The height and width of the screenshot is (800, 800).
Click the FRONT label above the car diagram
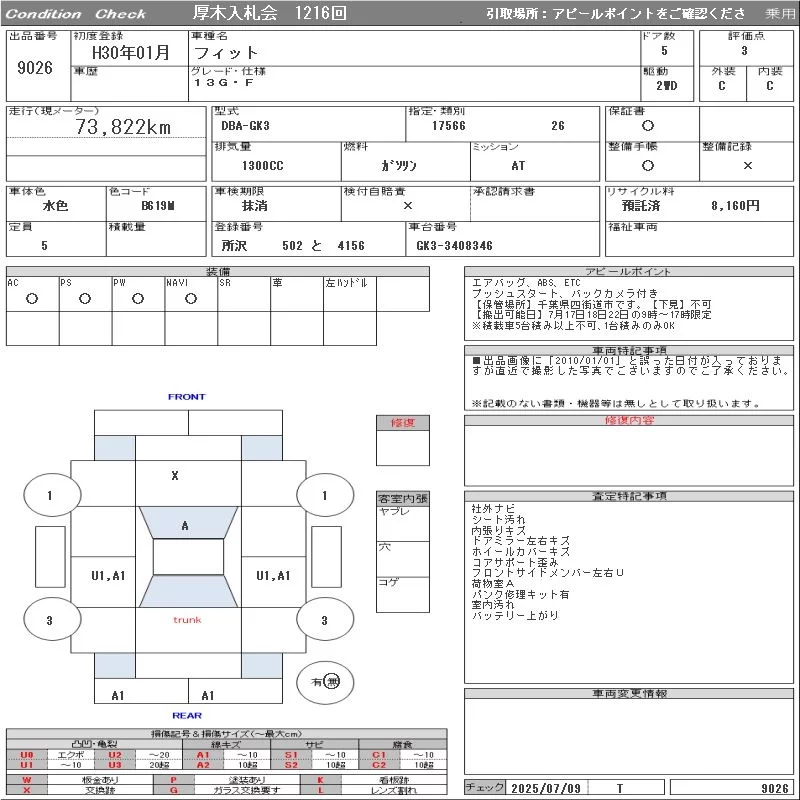(x=187, y=396)
